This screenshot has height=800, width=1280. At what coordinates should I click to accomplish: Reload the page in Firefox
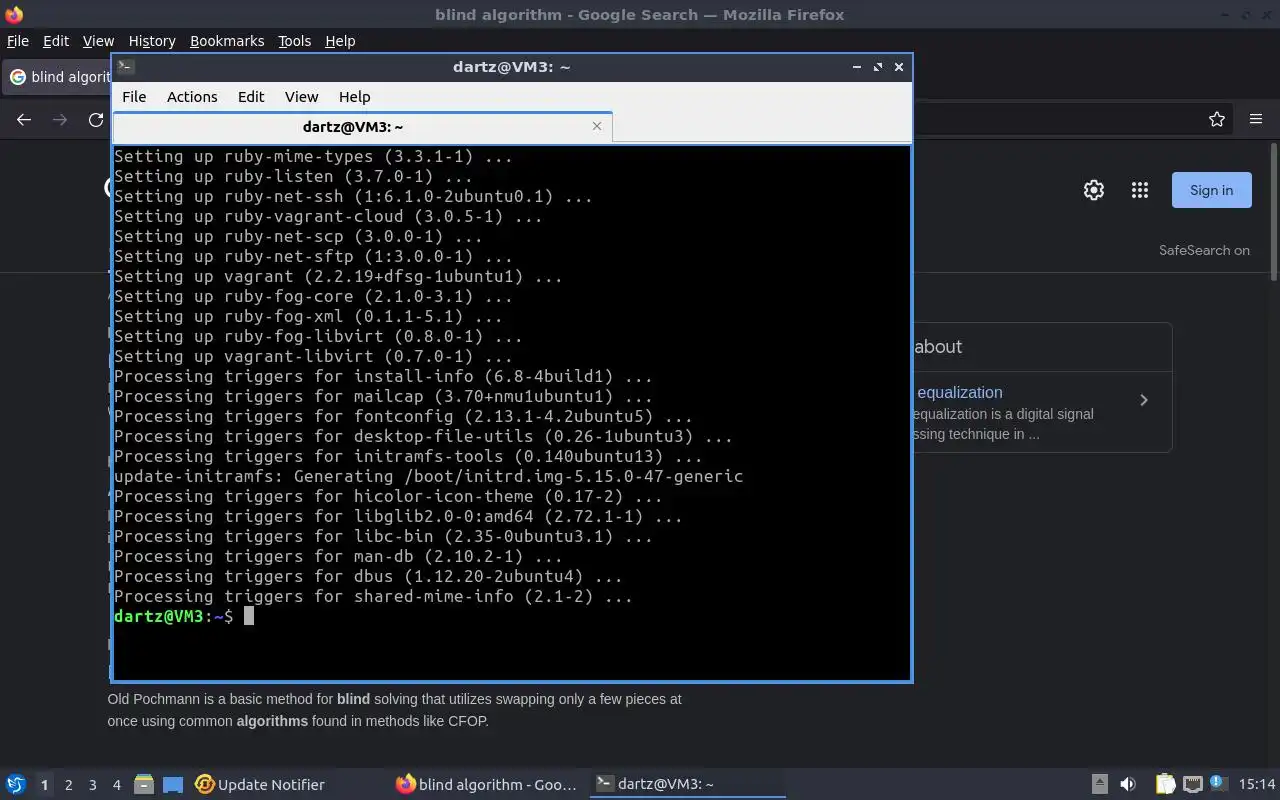pyautogui.click(x=96, y=119)
